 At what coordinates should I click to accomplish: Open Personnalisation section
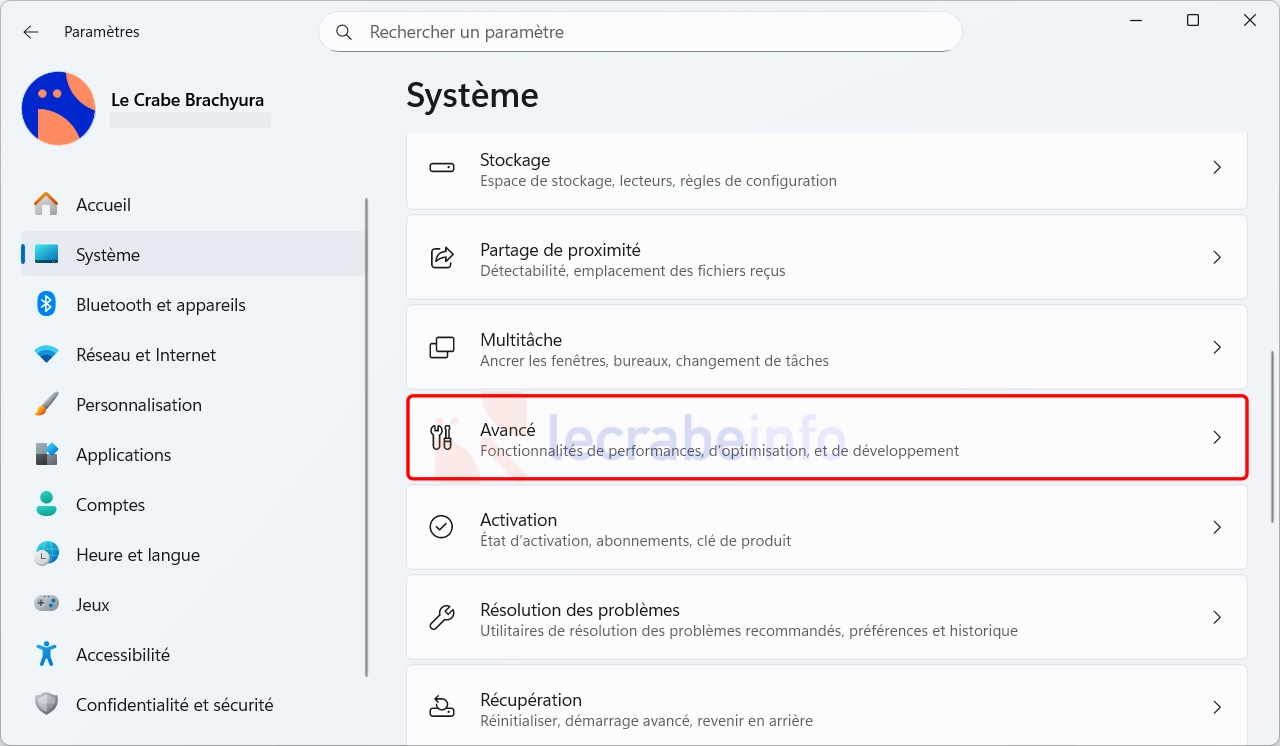click(193, 405)
